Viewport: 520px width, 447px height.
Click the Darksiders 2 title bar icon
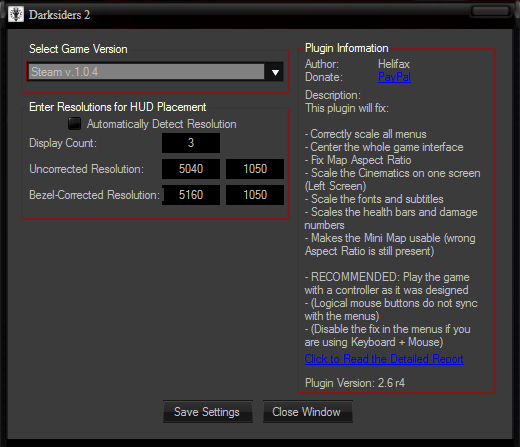16,14
